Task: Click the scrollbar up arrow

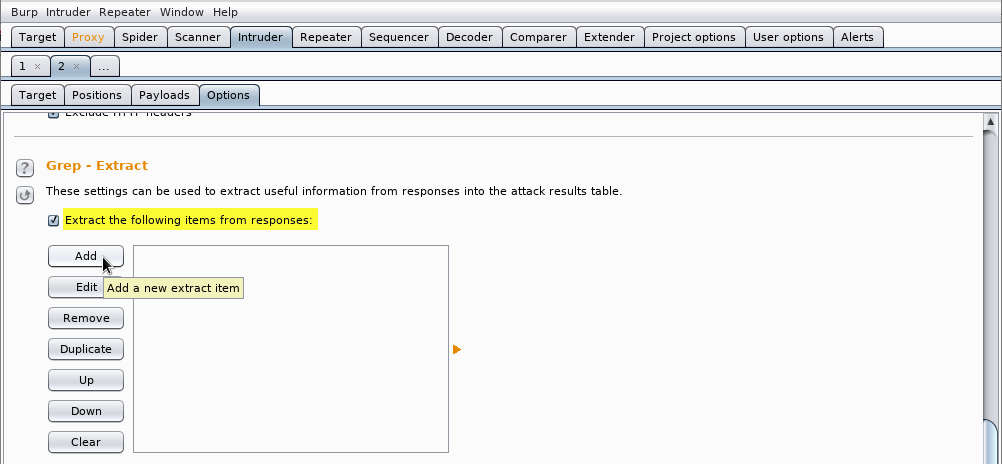Action: coord(990,121)
